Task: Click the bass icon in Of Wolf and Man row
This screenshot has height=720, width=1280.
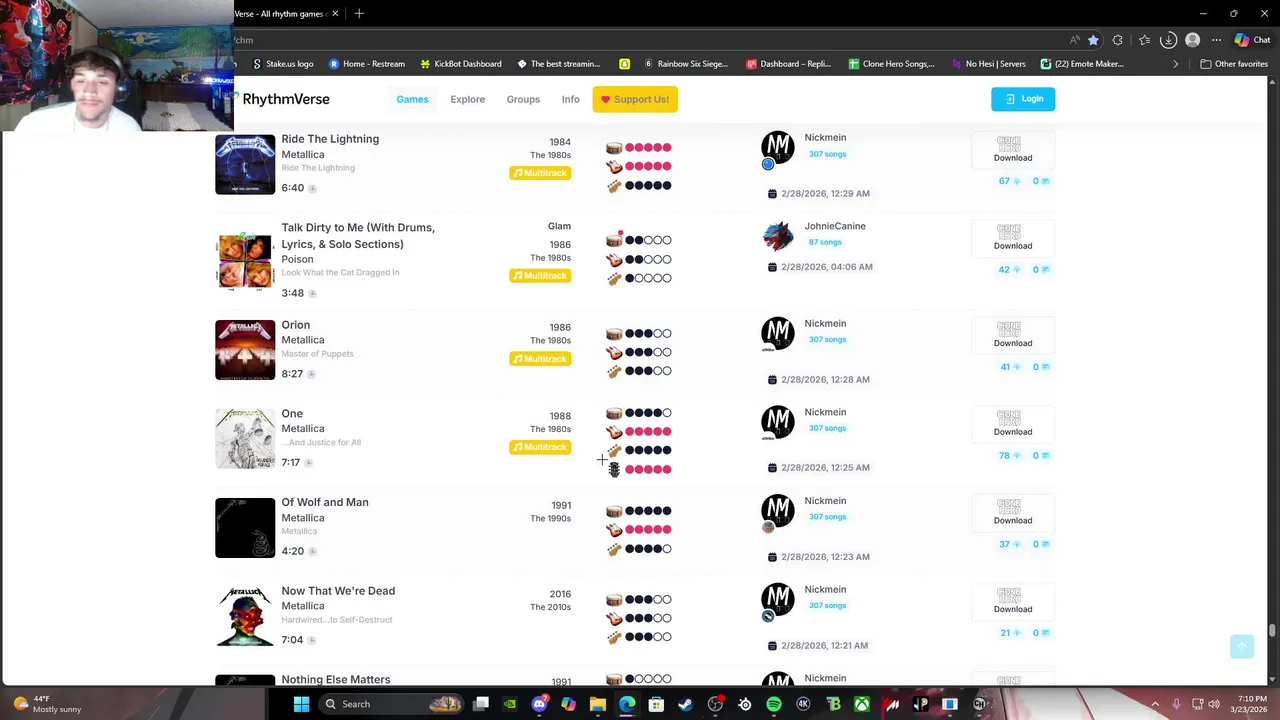Action: [614, 549]
